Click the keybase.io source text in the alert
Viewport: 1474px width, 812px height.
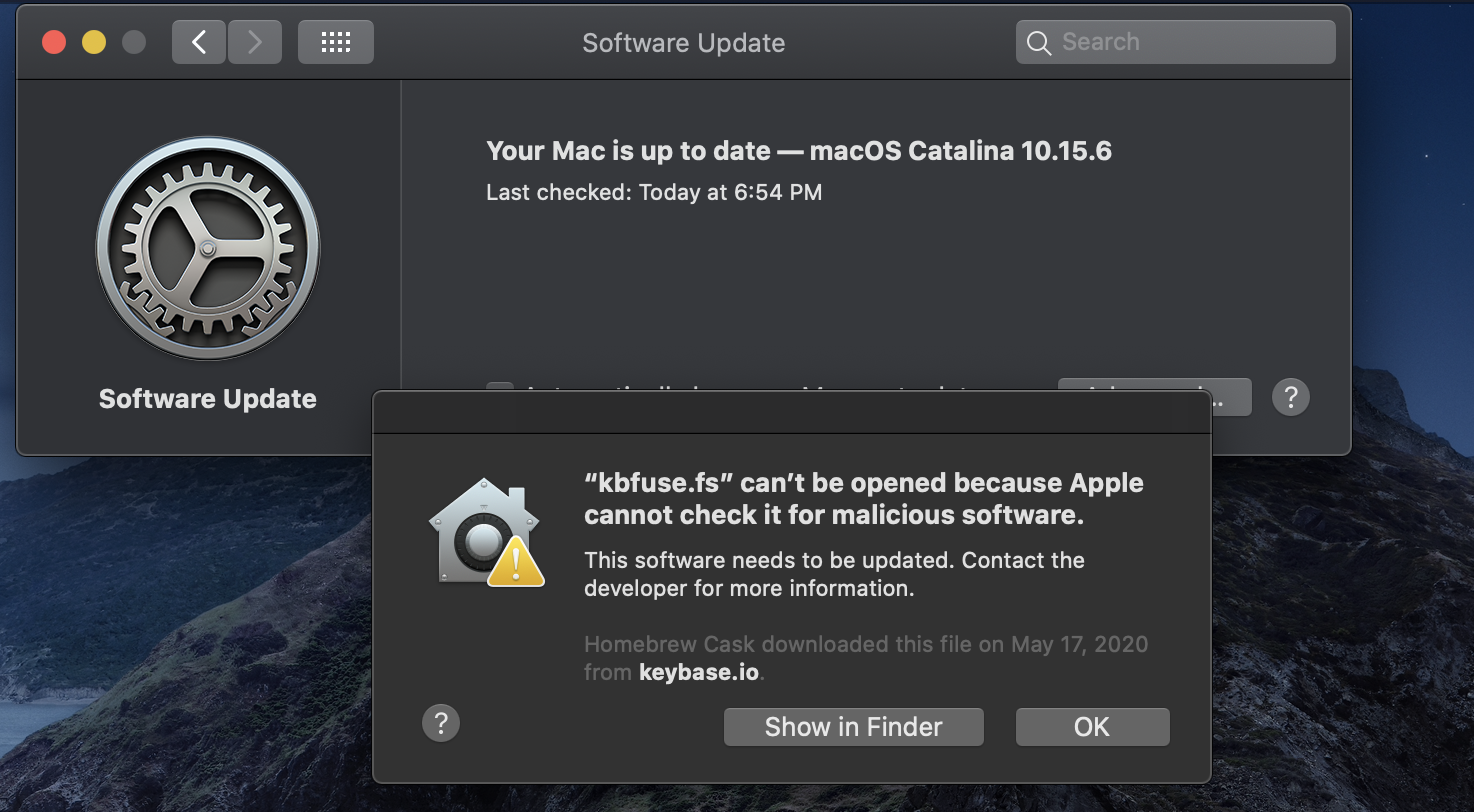coord(699,672)
